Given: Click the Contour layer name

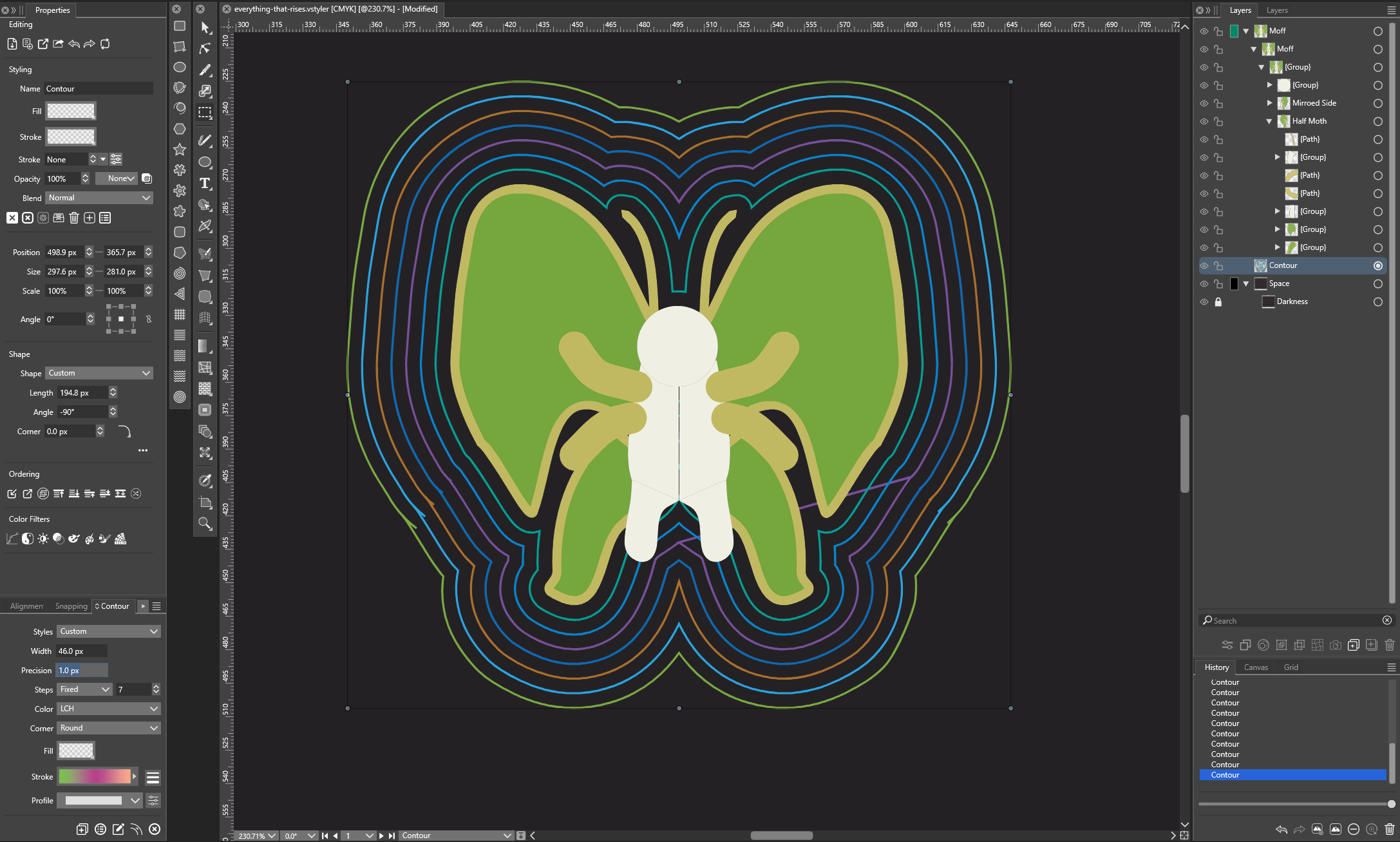Looking at the screenshot, I should click(1283, 265).
